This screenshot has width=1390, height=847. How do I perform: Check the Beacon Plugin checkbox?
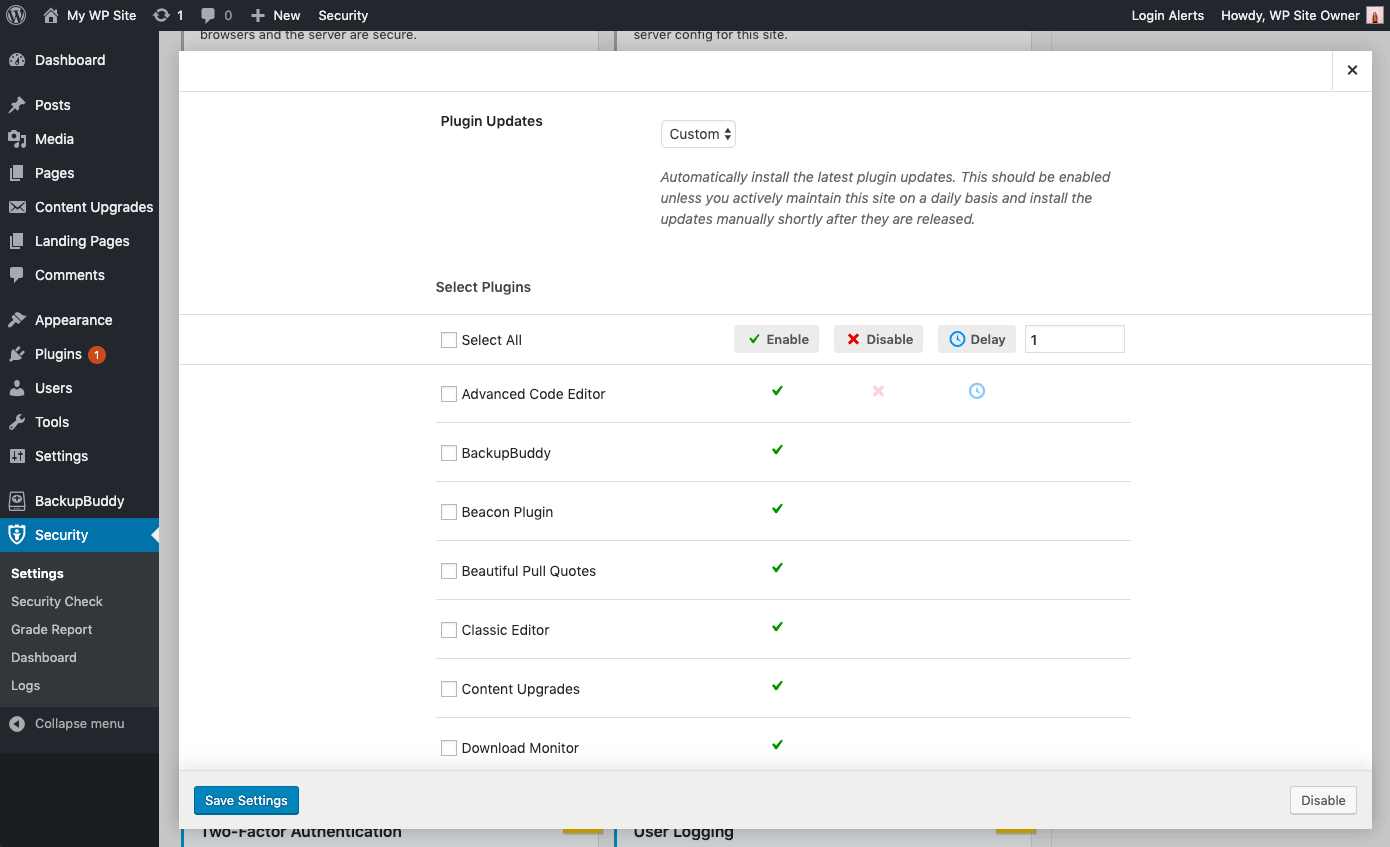[449, 512]
